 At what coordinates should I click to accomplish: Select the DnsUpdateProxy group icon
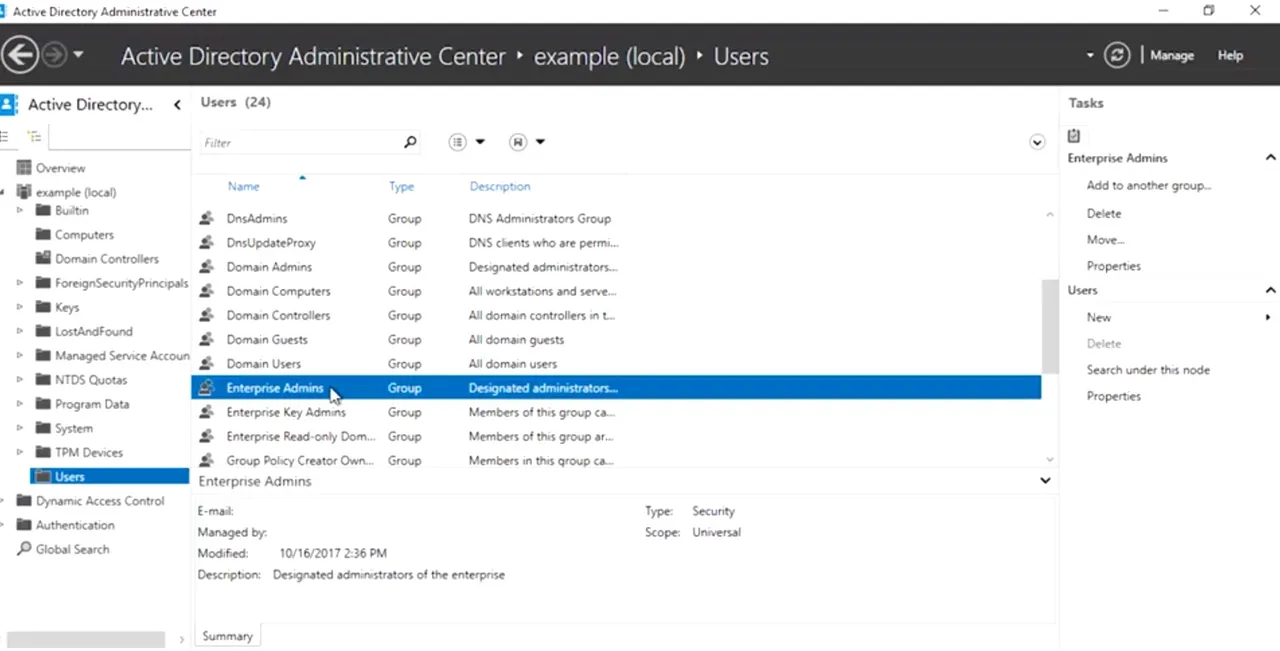click(x=206, y=242)
